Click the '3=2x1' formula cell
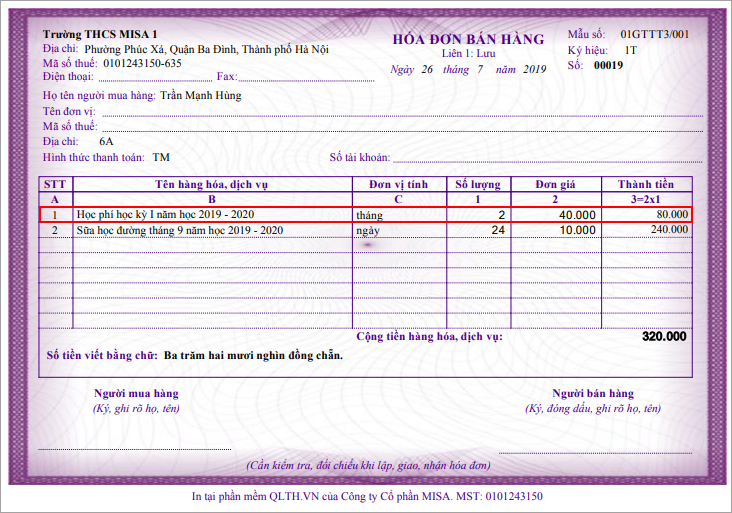The image size is (732, 513). click(646, 199)
